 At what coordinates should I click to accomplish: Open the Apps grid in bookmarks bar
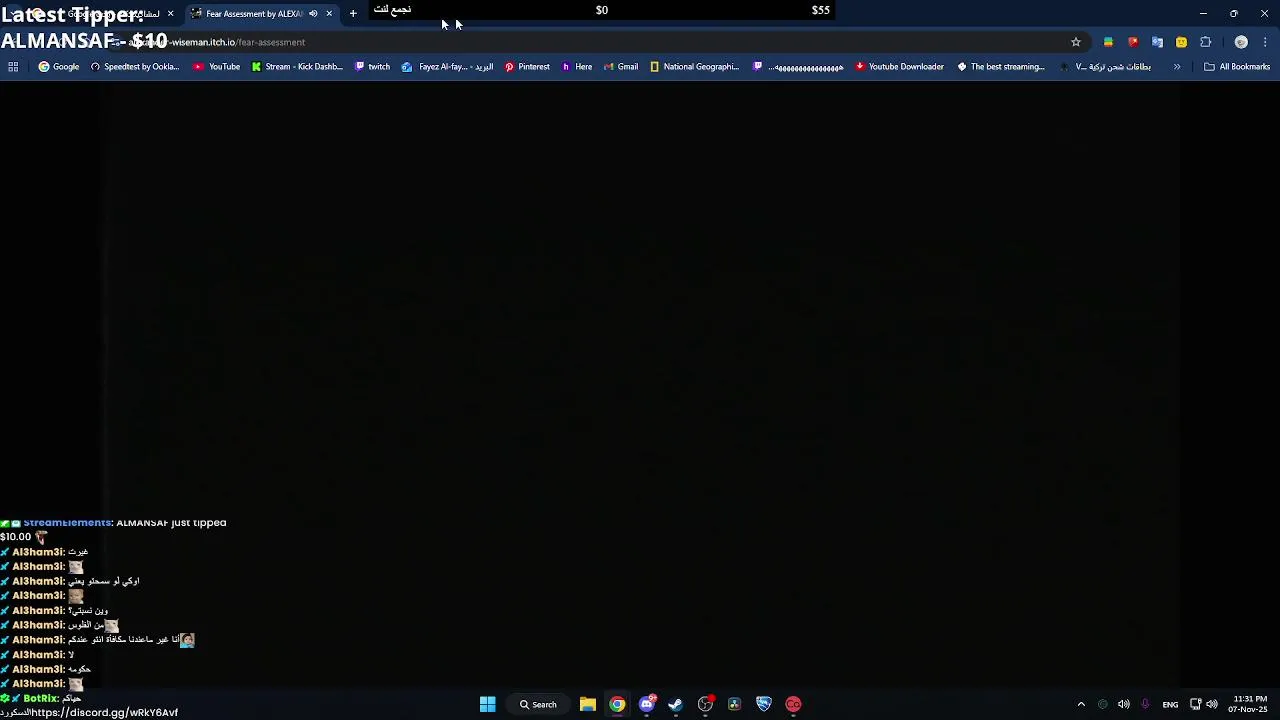[x=13, y=67]
